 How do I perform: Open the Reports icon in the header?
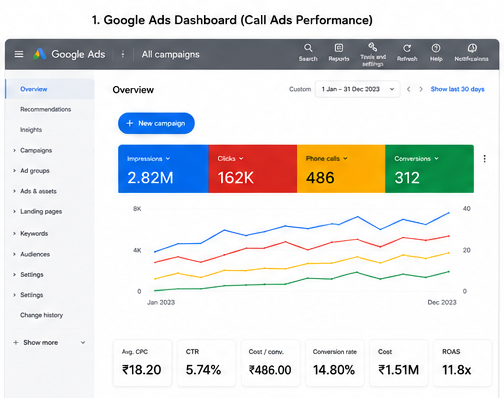pyautogui.click(x=339, y=53)
